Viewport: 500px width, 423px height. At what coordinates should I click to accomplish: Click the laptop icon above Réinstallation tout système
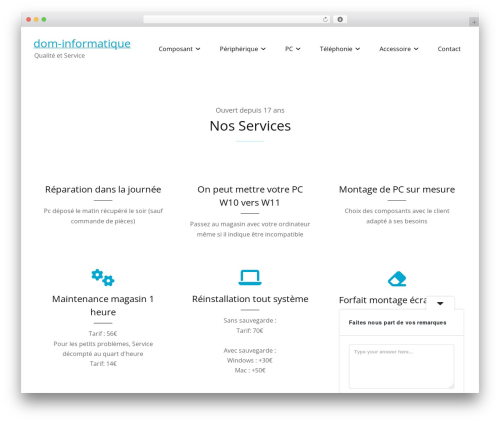pos(250,277)
